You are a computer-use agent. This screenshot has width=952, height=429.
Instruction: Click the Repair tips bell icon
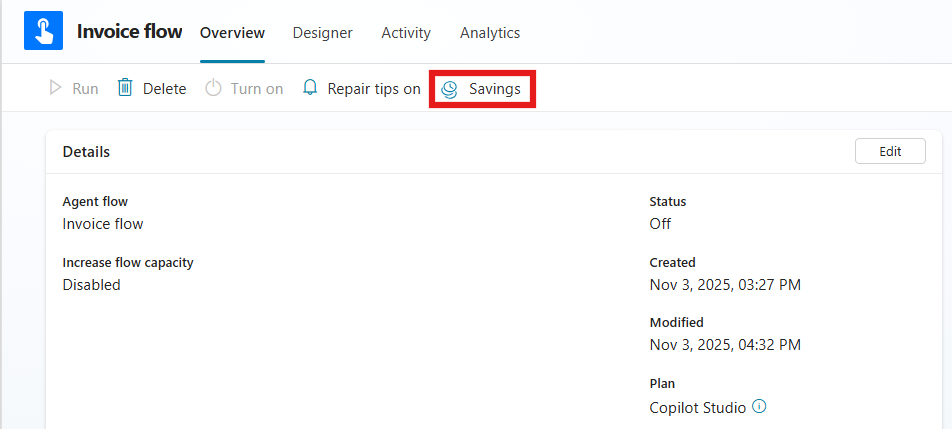tap(310, 88)
